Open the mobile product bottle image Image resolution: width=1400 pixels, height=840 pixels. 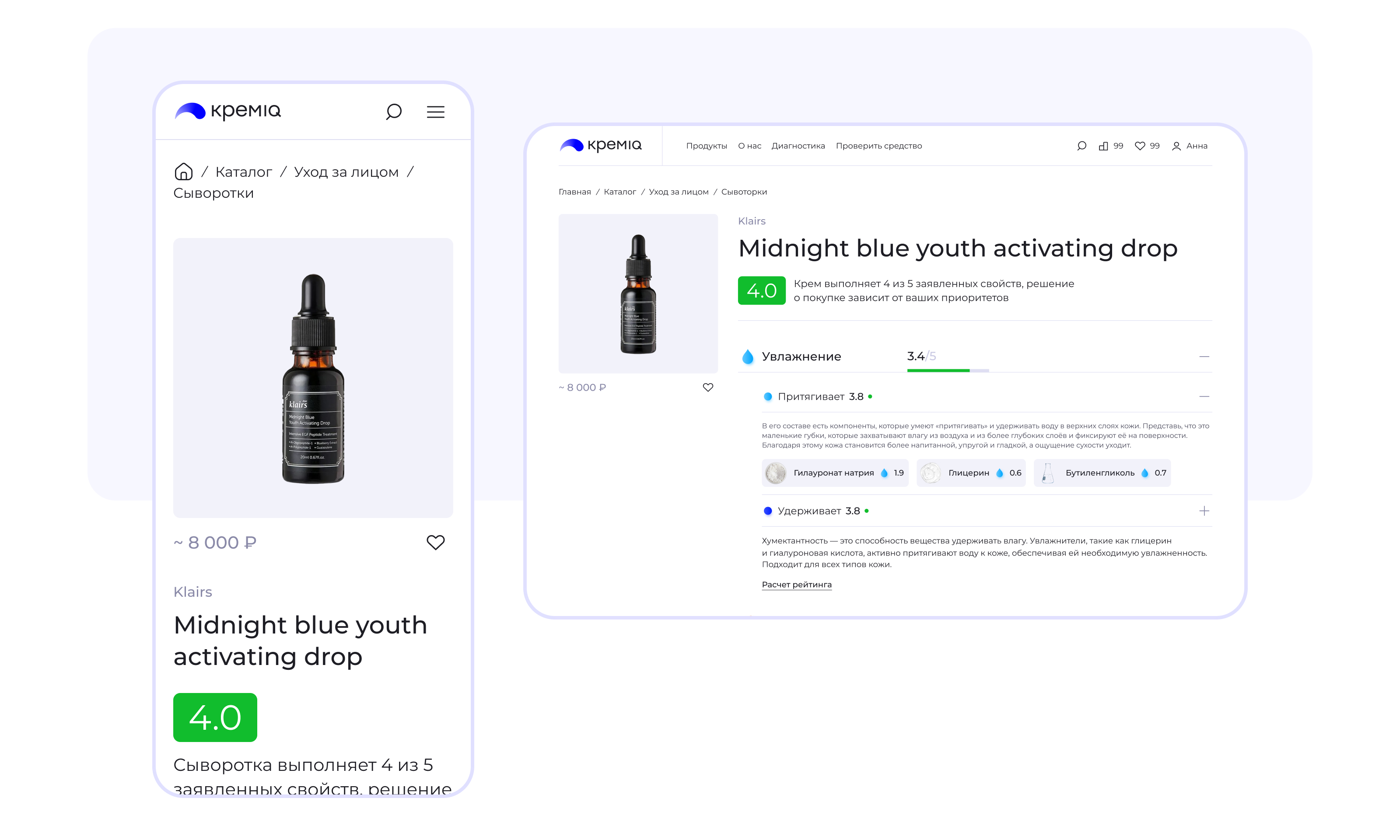pyautogui.click(x=313, y=378)
